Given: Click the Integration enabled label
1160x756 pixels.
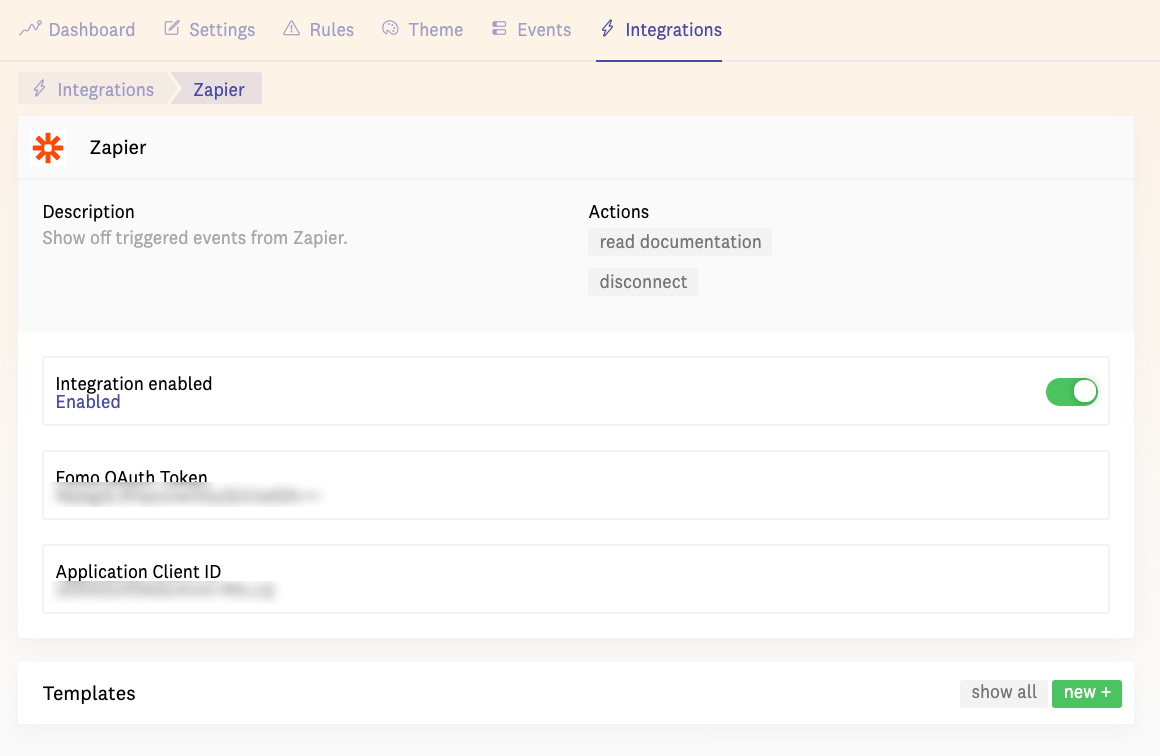Looking at the screenshot, I should coord(134,383).
